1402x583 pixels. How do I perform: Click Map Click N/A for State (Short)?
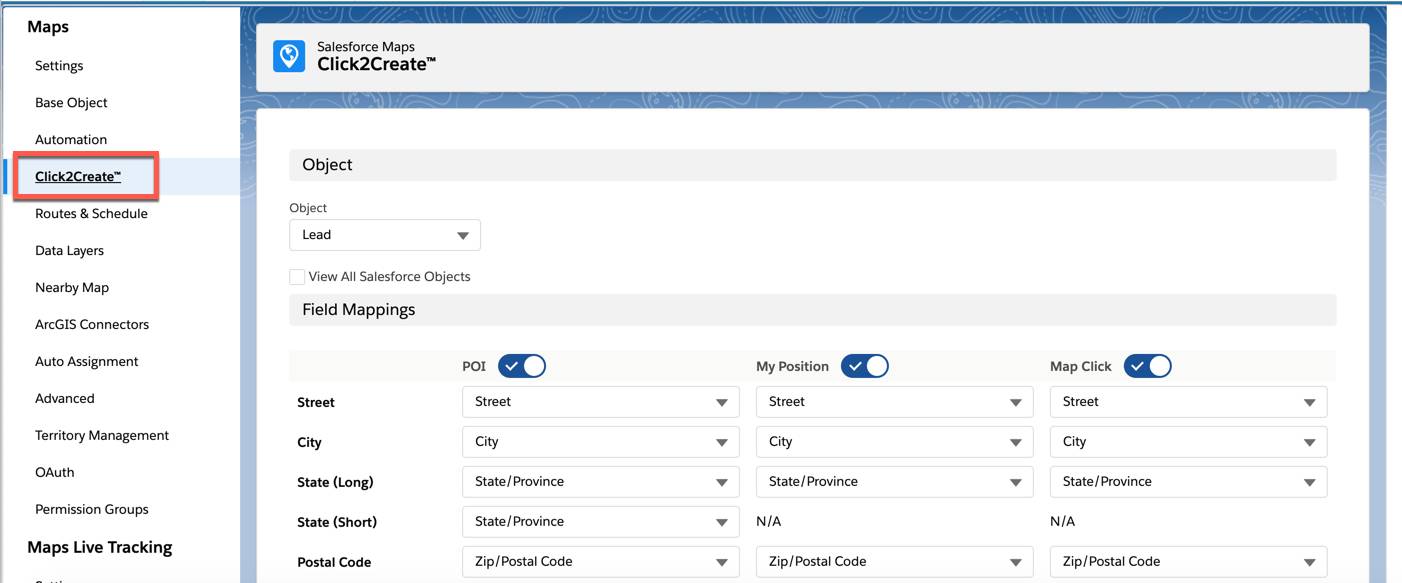1063,522
